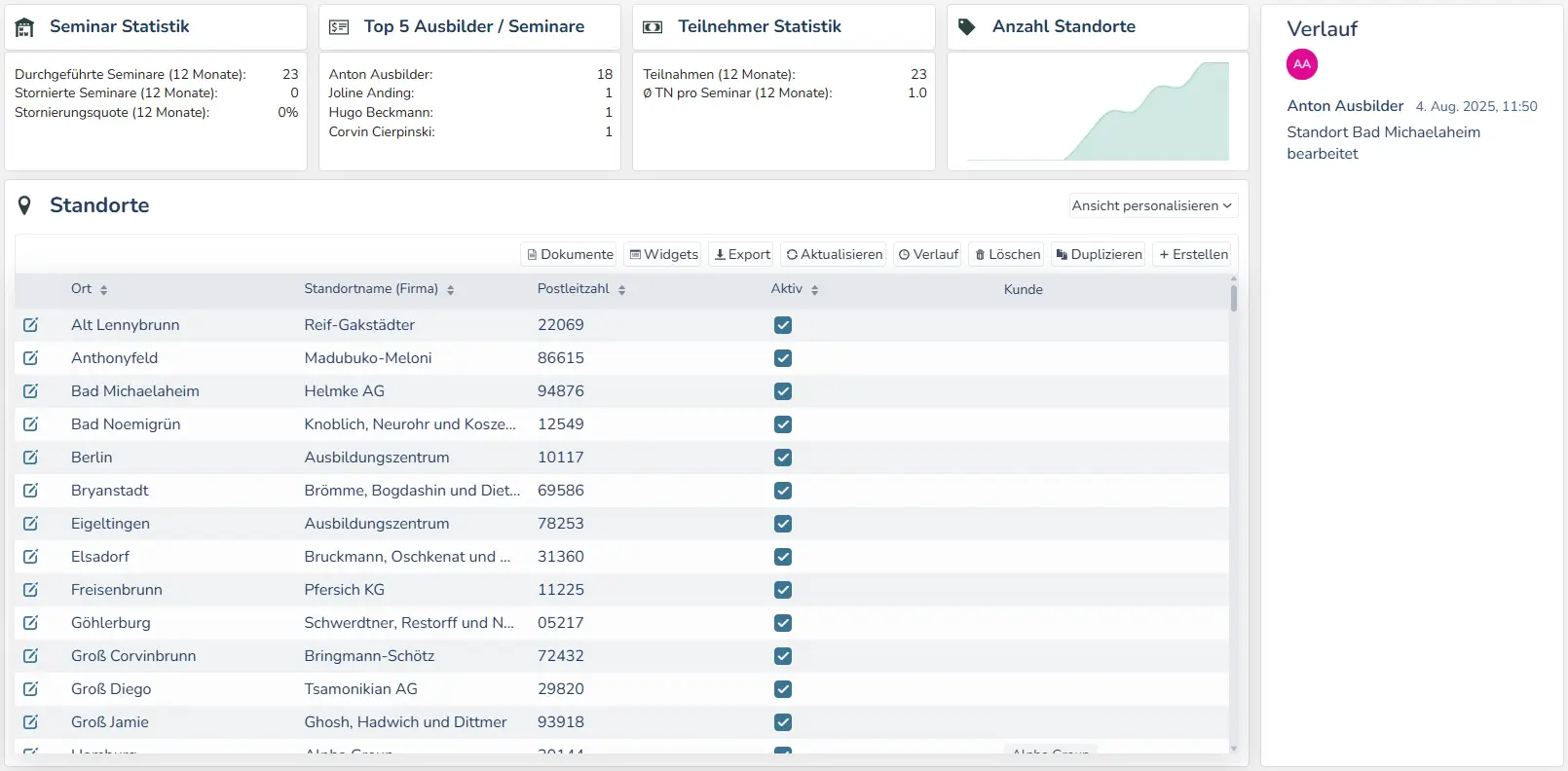Toggle Aktiv checkbox for Elsadorf
This screenshot has width=1568, height=771.
coord(783,557)
